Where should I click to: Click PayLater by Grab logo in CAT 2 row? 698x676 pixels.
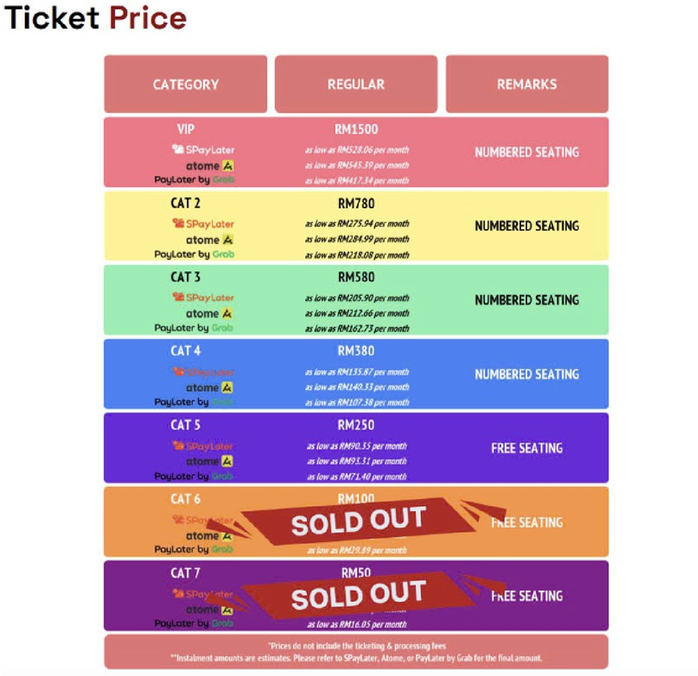pos(194,254)
